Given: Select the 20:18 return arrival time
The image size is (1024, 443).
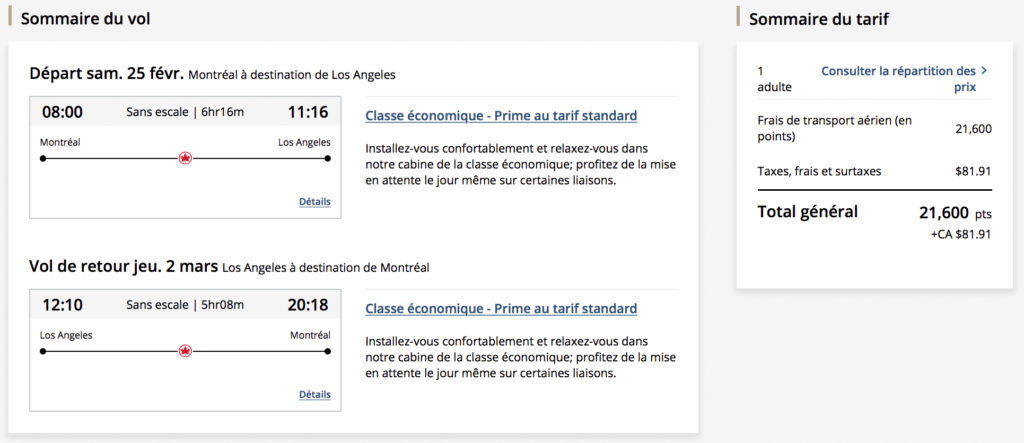Looking at the screenshot, I should pyautogui.click(x=308, y=305).
